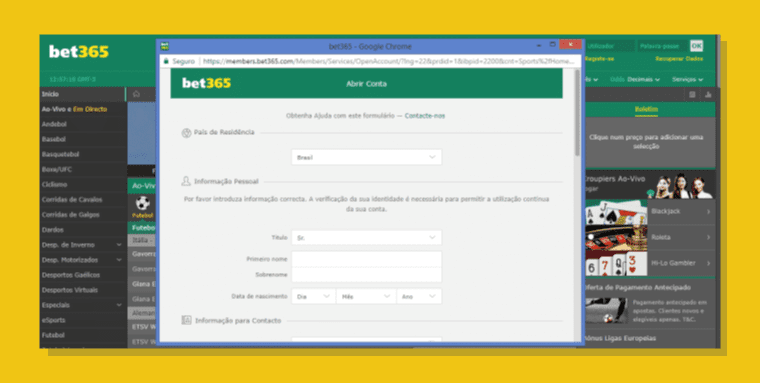760x383 pixels.
Task: Click the popup vertical scrollbar thumb
Action: click(x=577, y=112)
